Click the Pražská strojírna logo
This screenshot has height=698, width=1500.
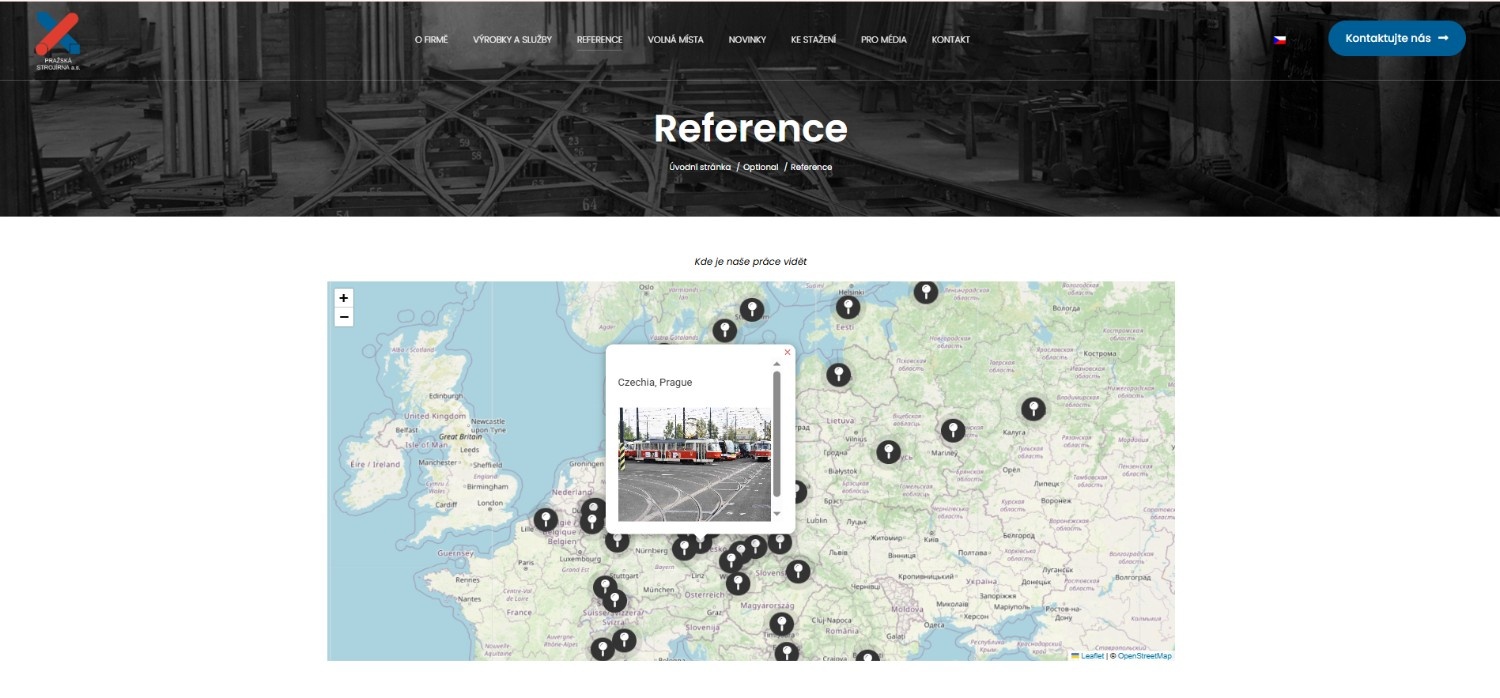coord(58,40)
